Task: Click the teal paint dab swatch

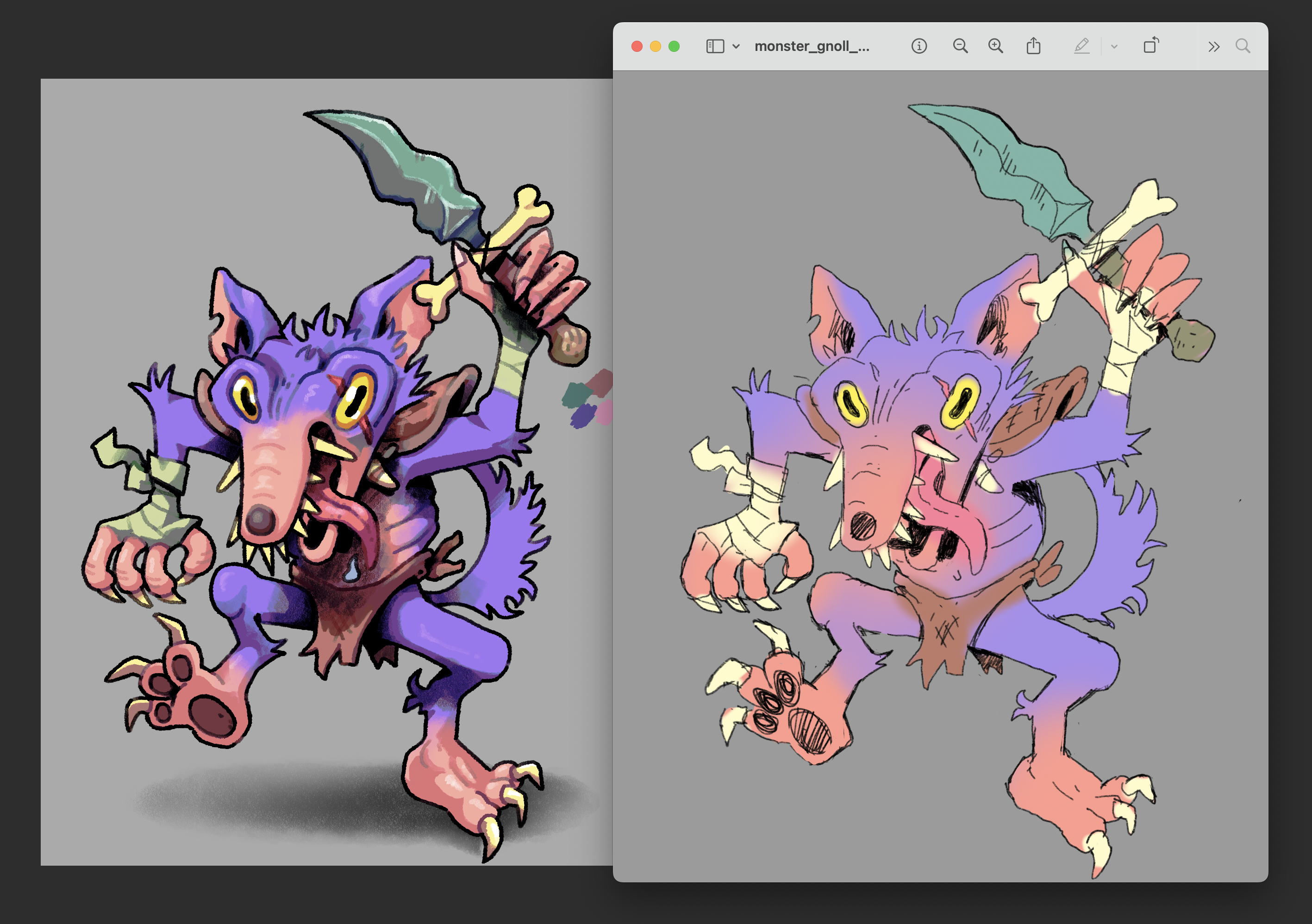Action: pyautogui.click(x=577, y=395)
